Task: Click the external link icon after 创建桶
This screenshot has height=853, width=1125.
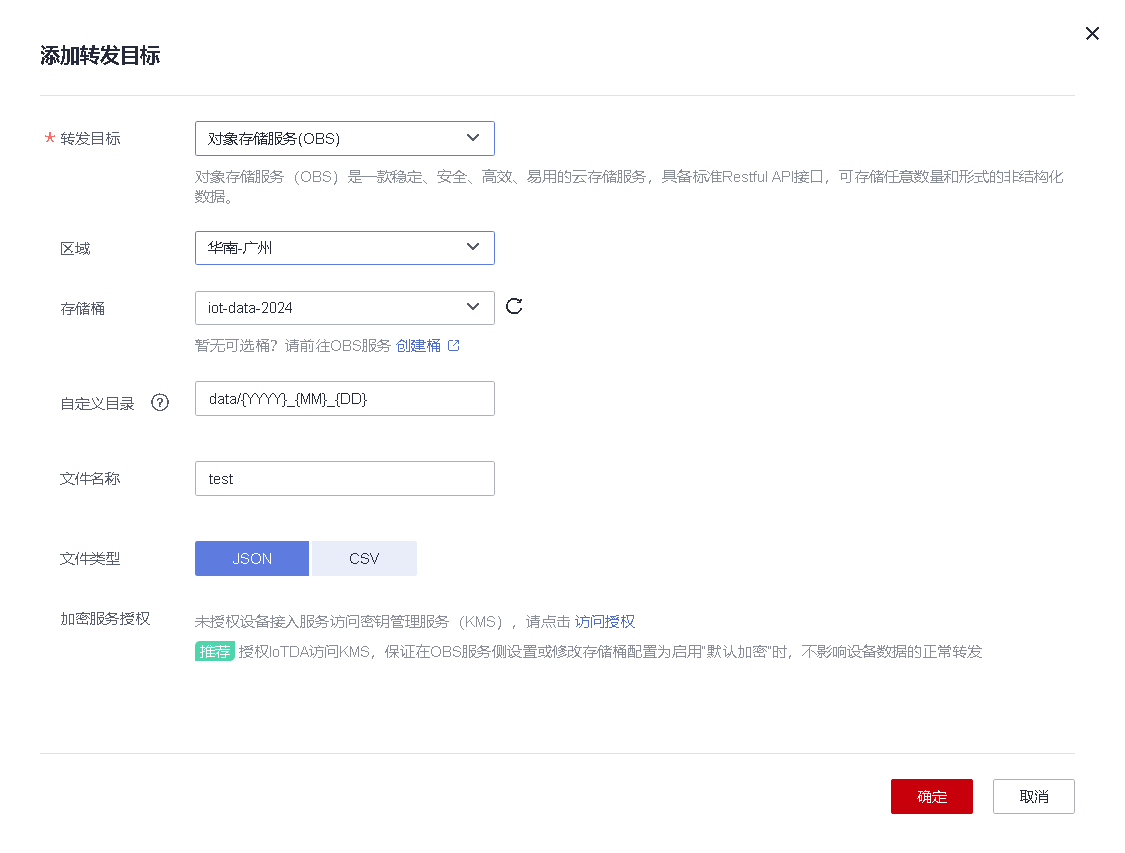Action: pyautogui.click(x=454, y=344)
